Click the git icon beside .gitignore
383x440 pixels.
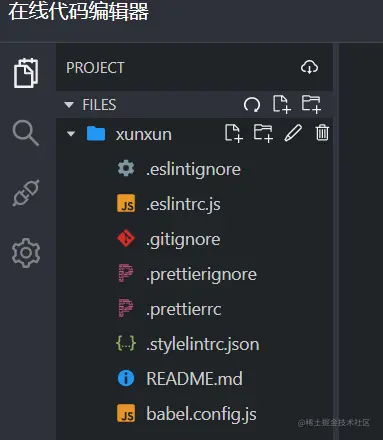tap(126, 238)
